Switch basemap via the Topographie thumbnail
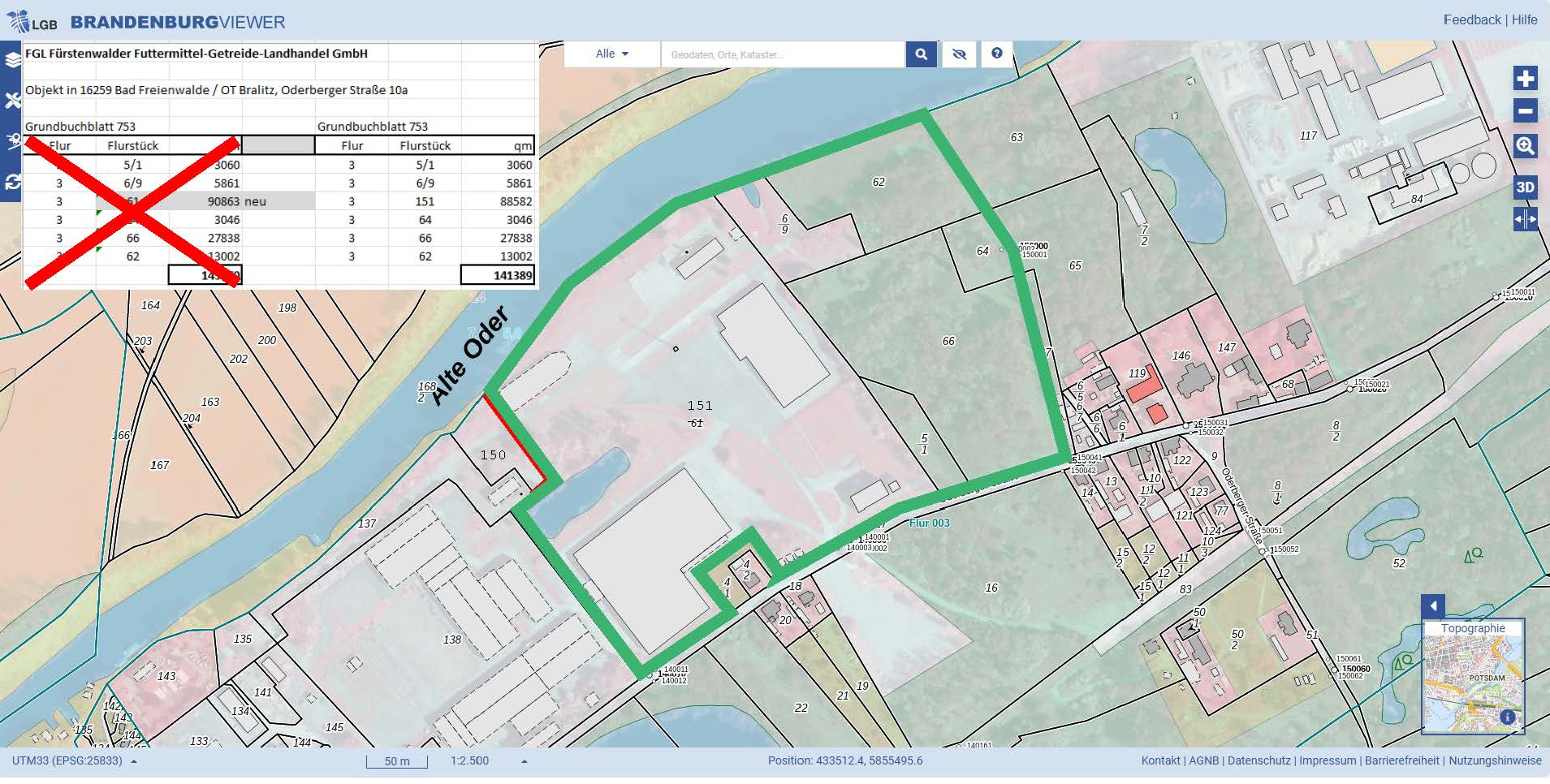This screenshot has height=784, width=1550. tap(1473, 677)
